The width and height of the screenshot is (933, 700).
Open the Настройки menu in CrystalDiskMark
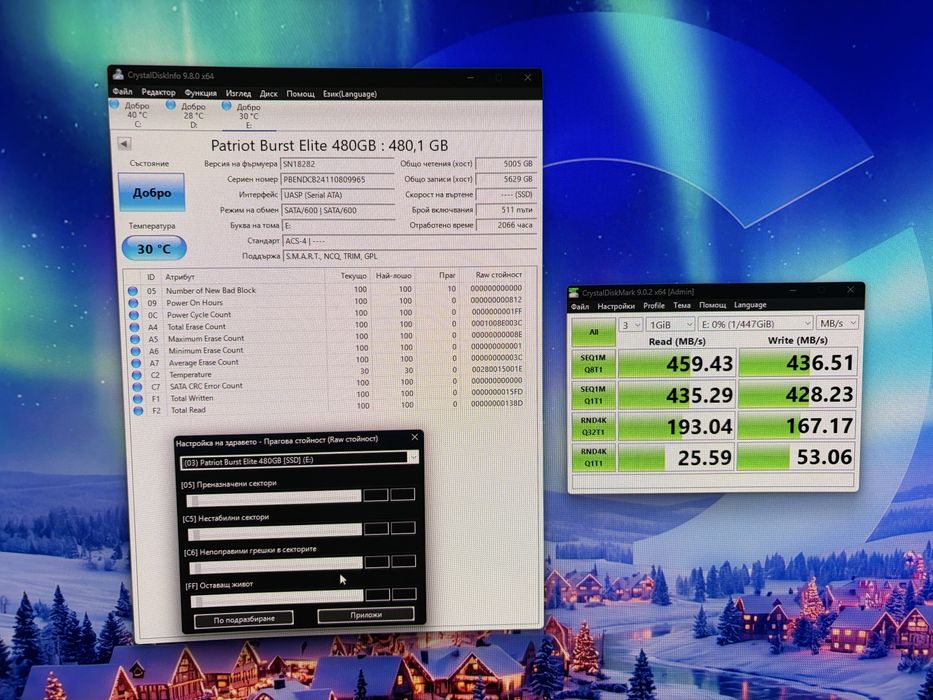[x=616, y=306]
